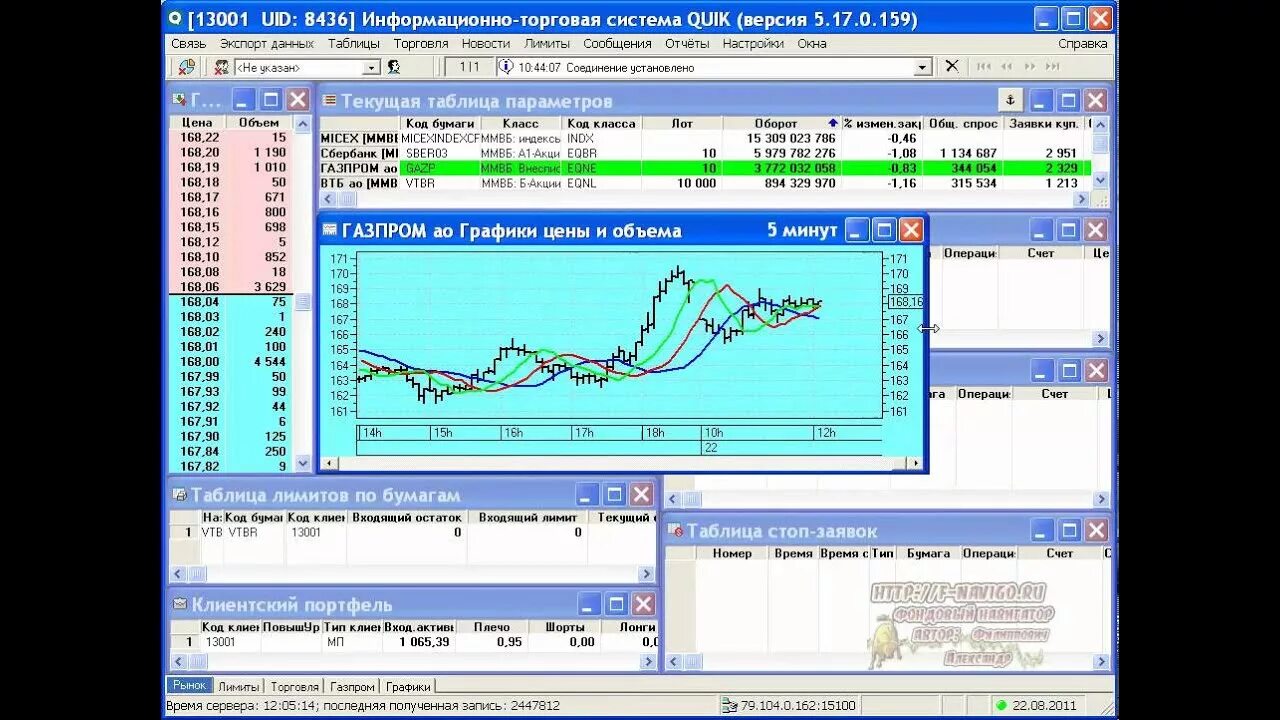
Task: Click the QUIK application icon in title bar
Action: point(175,18)
